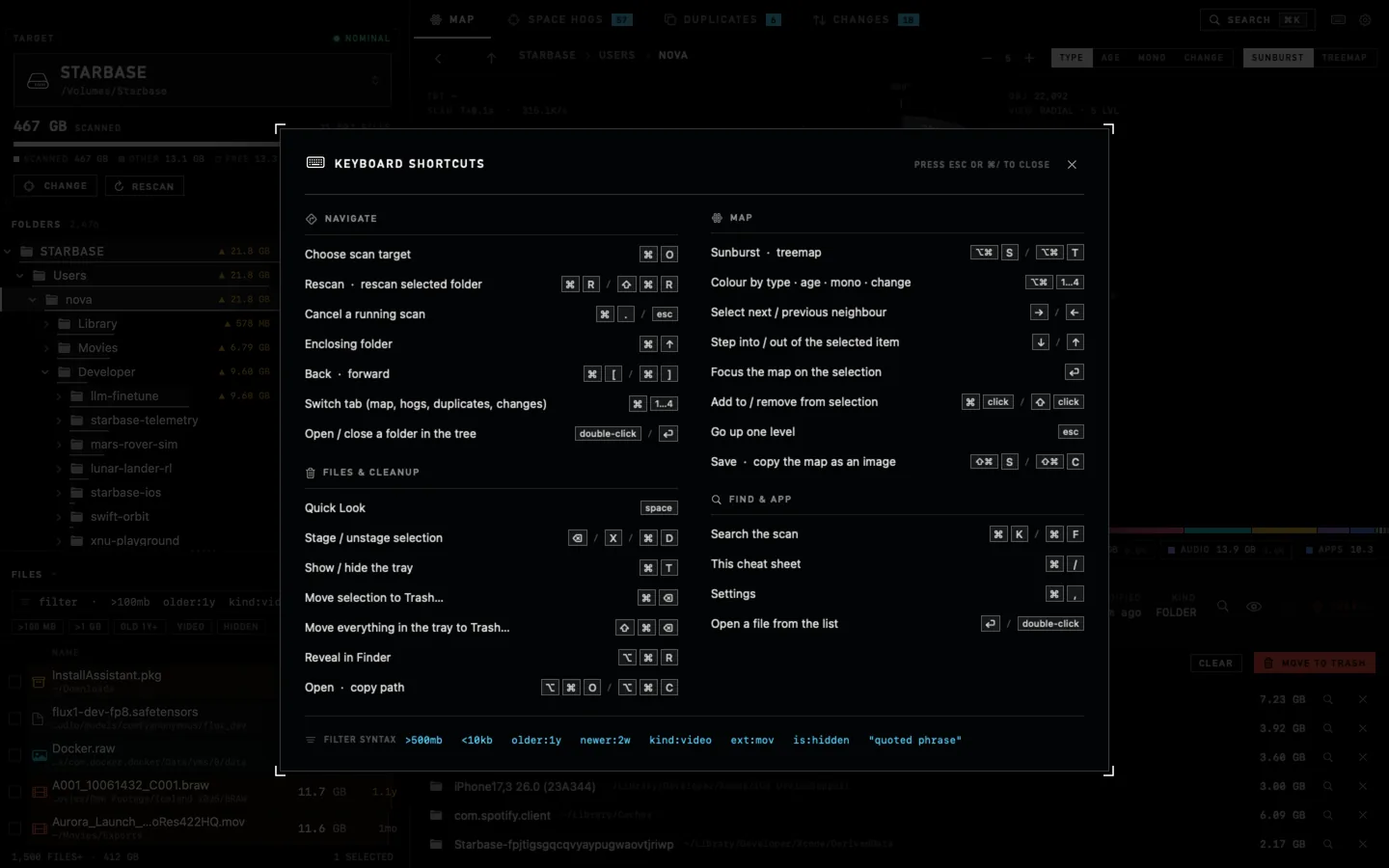This screenshot has height=868, width=1389.
Task: Open the Duplicates tab
Action: point(722,19)
